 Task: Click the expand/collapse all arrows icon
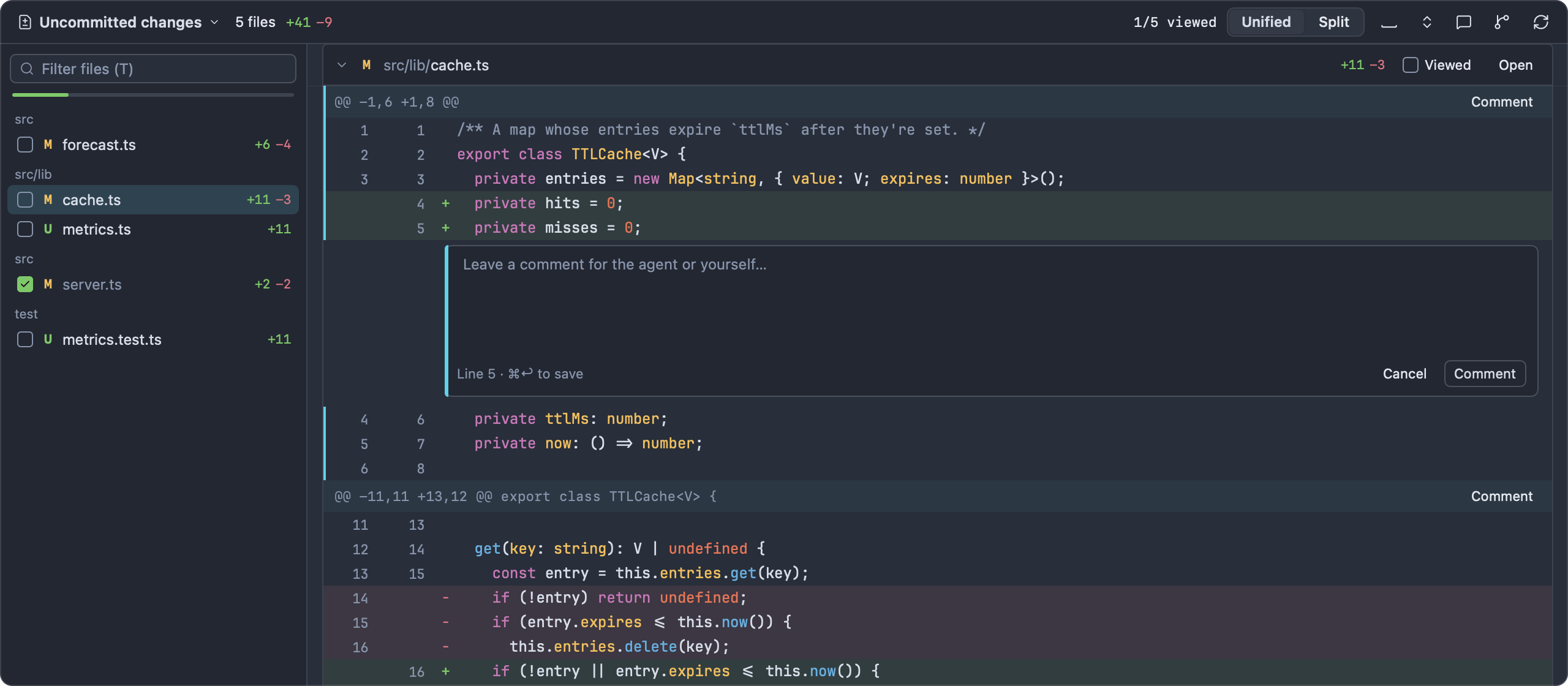click(x=1427, y=23)
